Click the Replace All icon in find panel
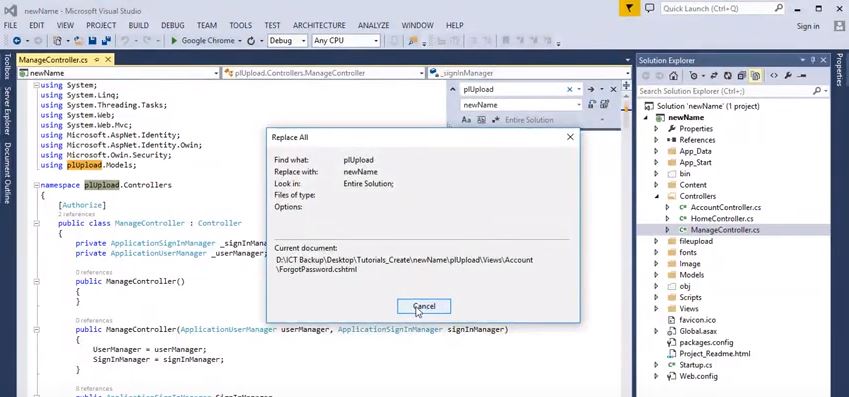849x397 pixels. (x=605, y=105)
